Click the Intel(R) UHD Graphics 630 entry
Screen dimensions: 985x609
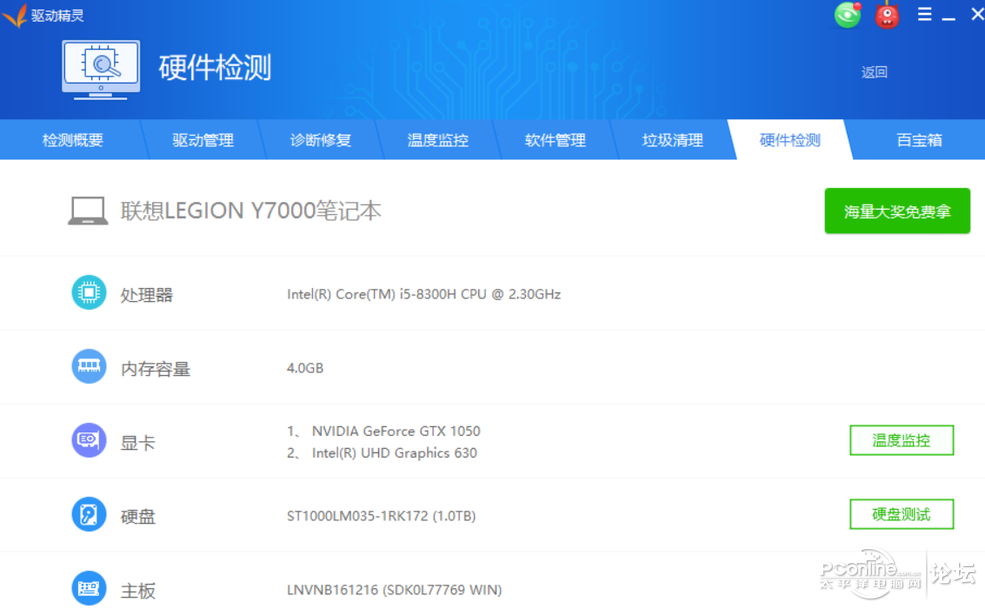[394, 453]
